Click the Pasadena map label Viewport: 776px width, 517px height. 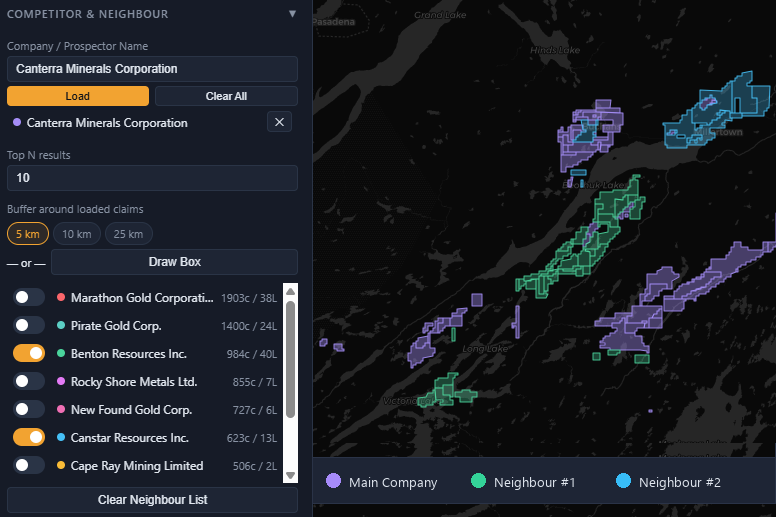coord(334,22)
